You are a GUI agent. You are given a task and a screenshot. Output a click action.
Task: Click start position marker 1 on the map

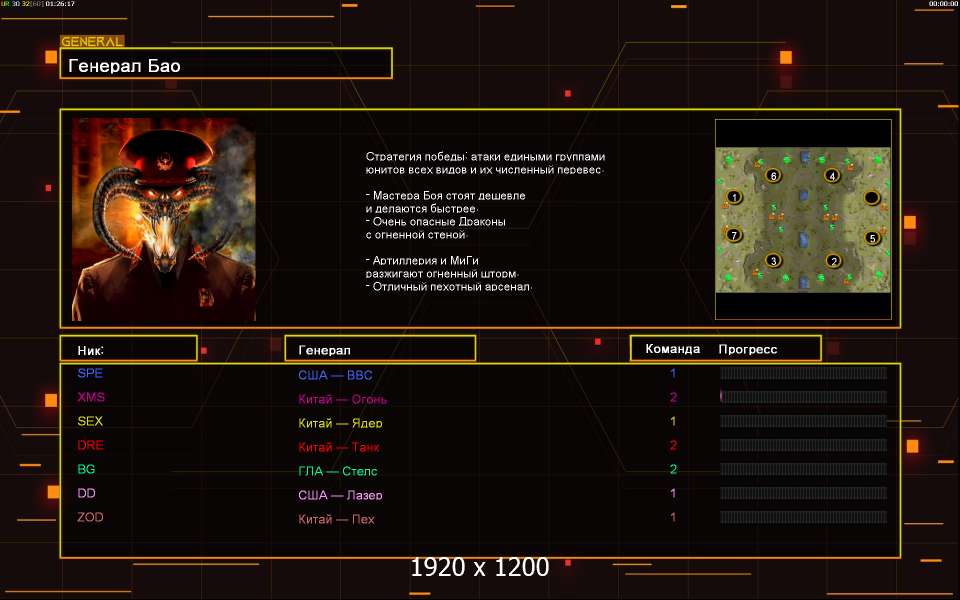(733, 197)
